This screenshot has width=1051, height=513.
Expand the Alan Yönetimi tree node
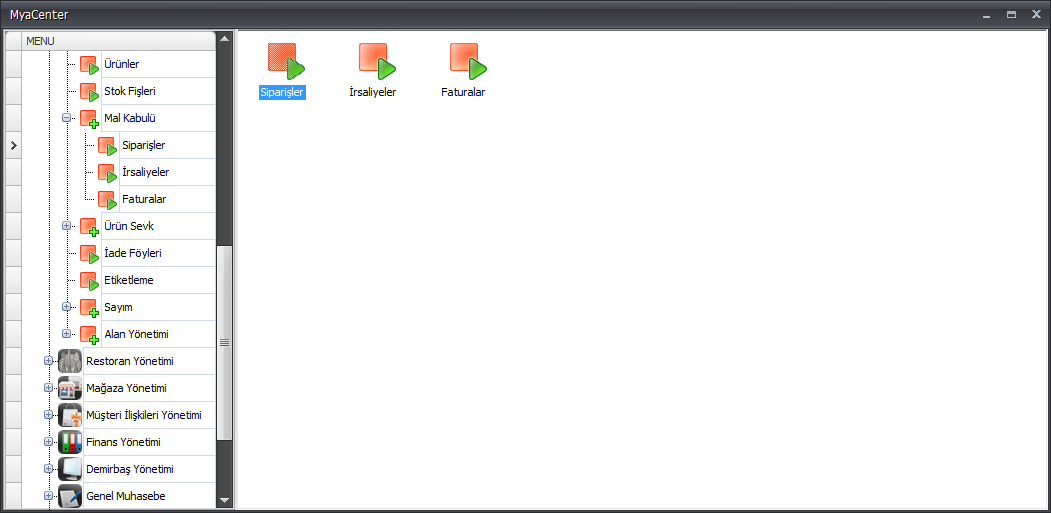[66, 333]
